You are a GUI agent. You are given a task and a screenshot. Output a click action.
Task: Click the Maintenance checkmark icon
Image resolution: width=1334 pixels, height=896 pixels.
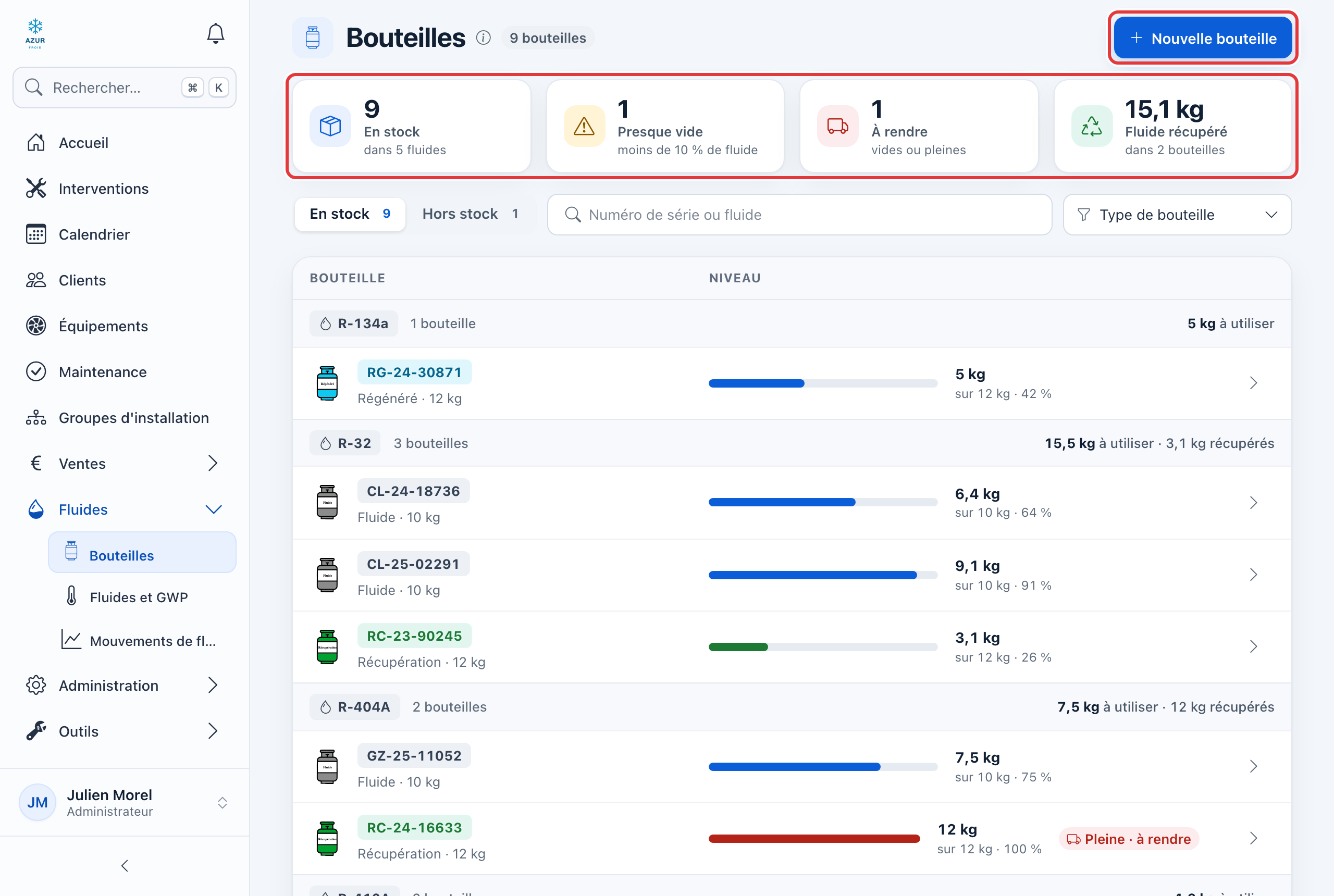coord(36,371)
